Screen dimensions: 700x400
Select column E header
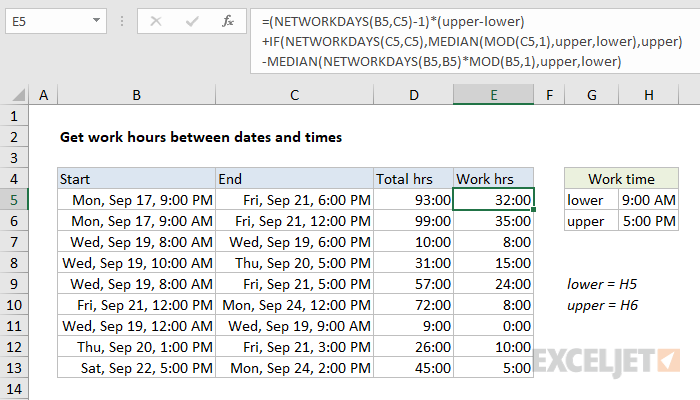493,95
